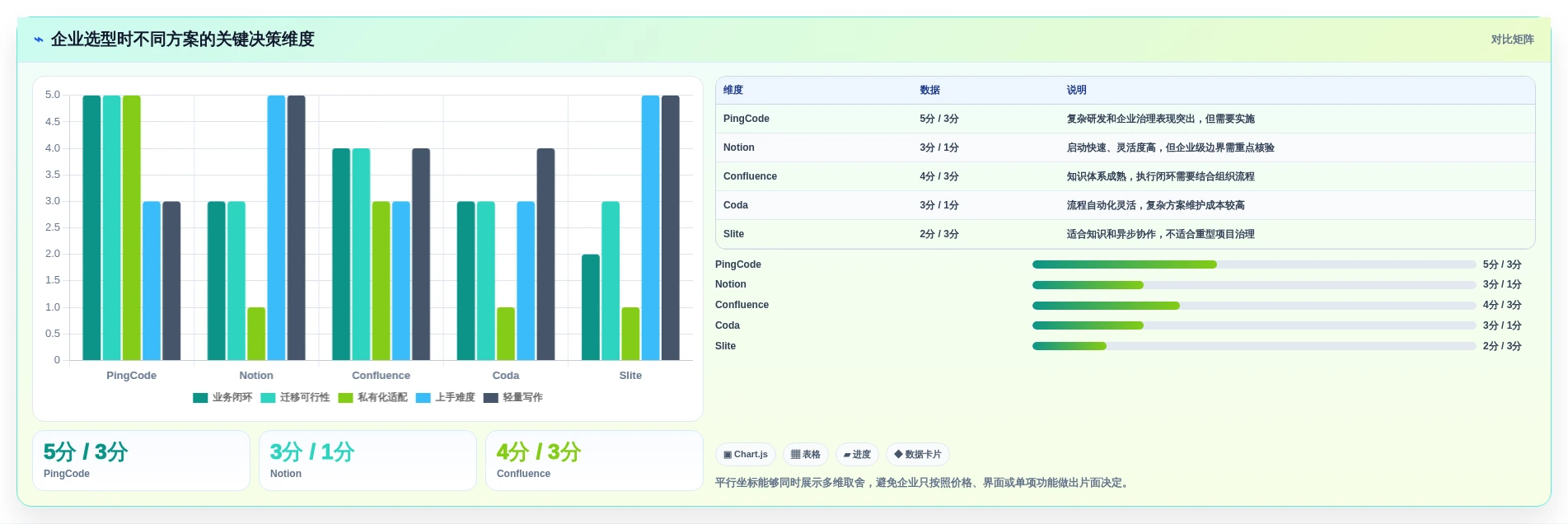Toggle the 业务闭环 legend color swatch
The height and width of the screenshot is (524, 1568).
pos(200,398)
